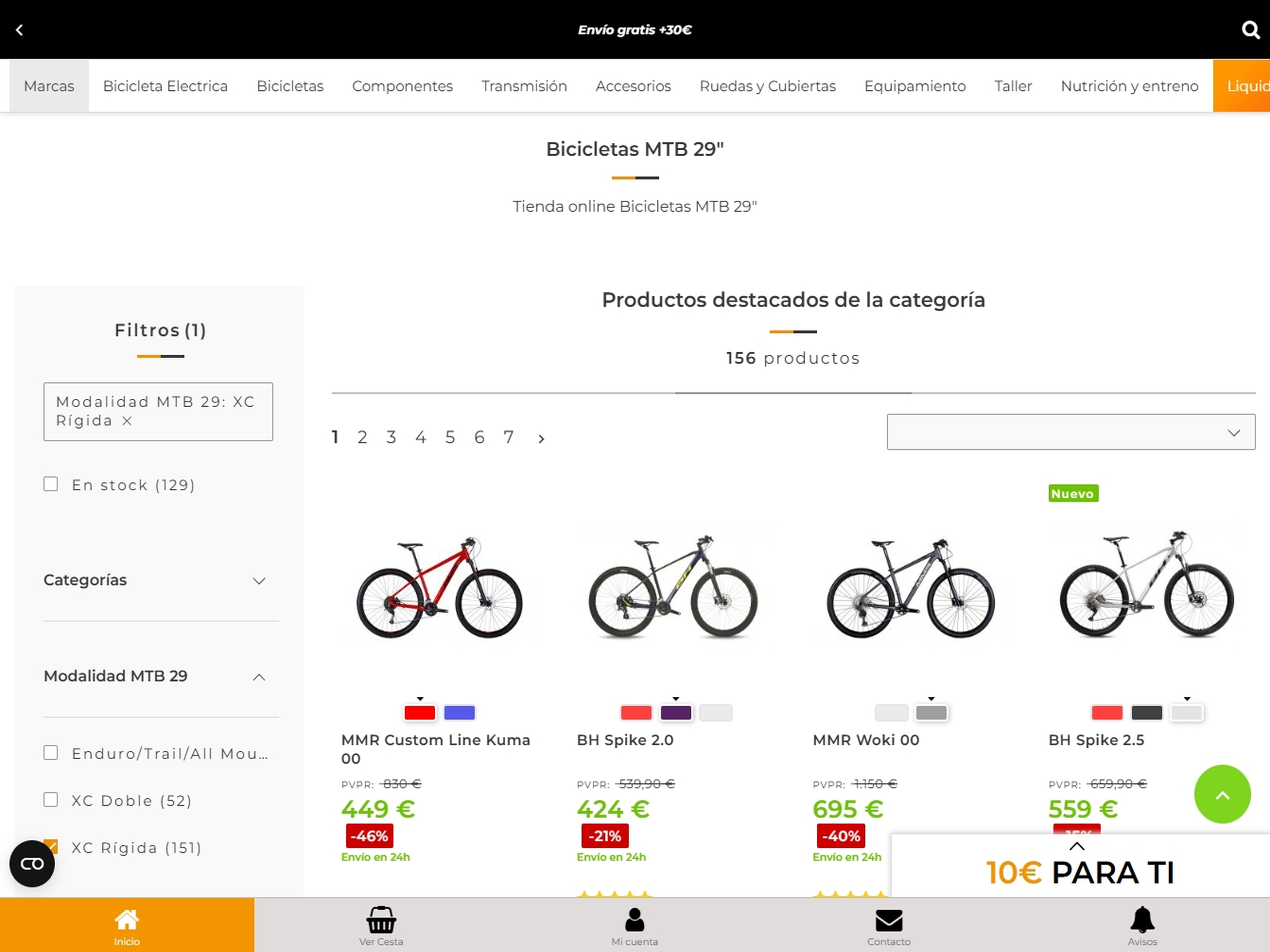Image resolution: width=1270 pixels, height=952 pixels.
Task: Open the Ruedas y Cubiertas menu
Action: 767,86
